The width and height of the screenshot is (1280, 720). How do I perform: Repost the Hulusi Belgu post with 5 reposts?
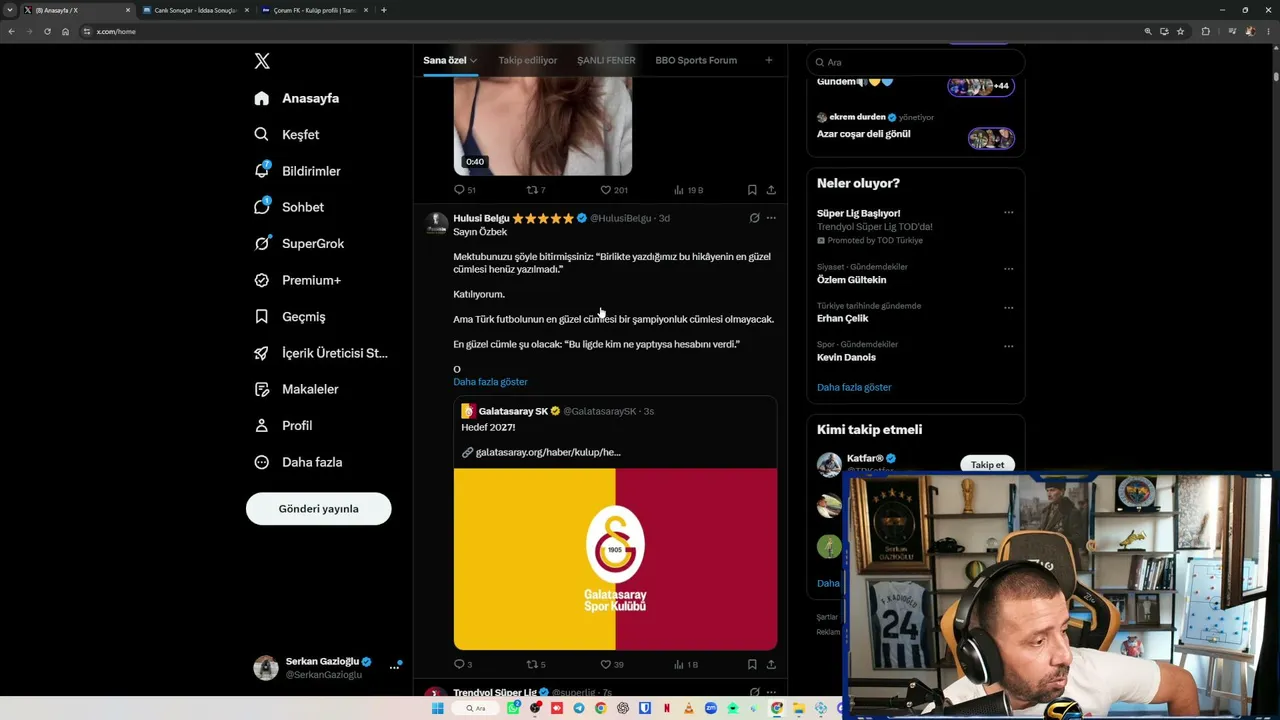point(536,664)
